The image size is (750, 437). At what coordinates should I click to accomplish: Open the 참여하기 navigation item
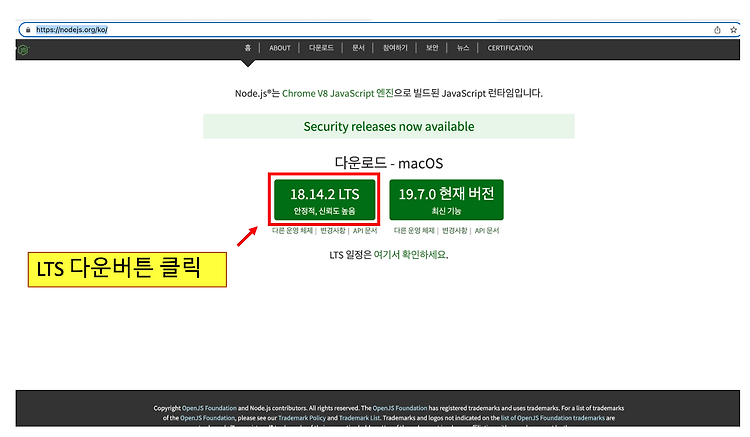[395, 48]
